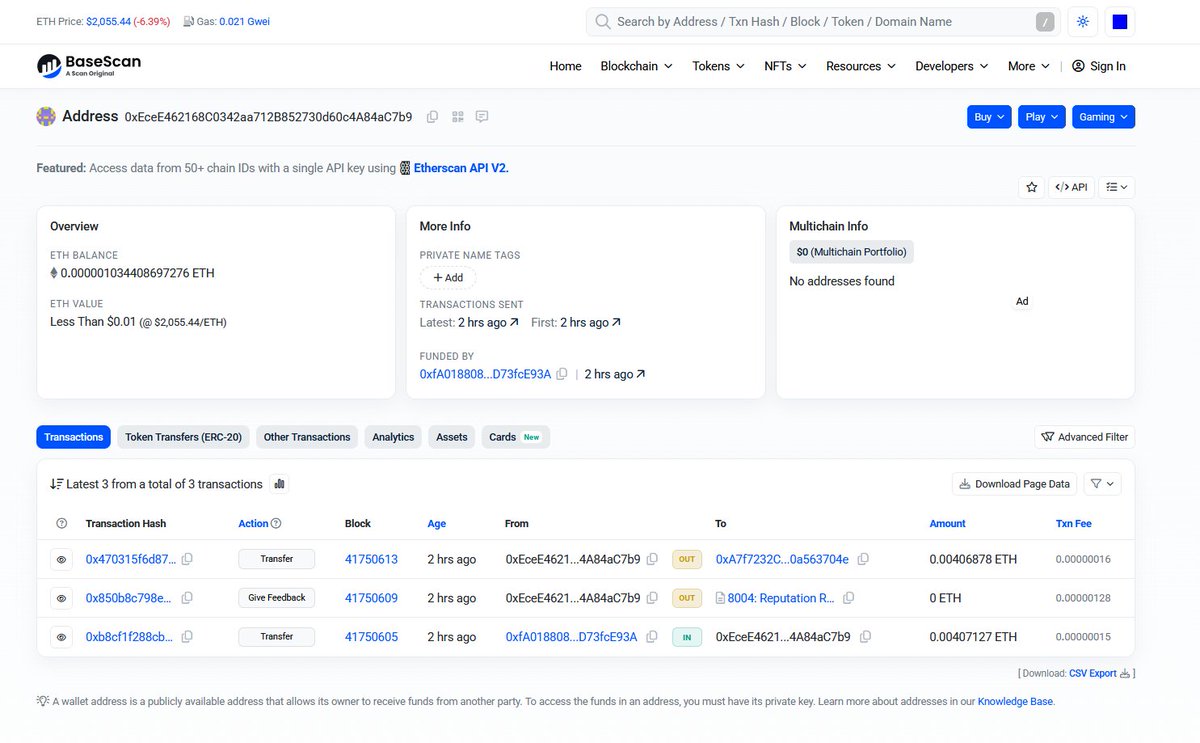Image resolution: width=1200 pixels, height=743 pixels.
Task: Open the API button
Action: tap(1071, 187)
